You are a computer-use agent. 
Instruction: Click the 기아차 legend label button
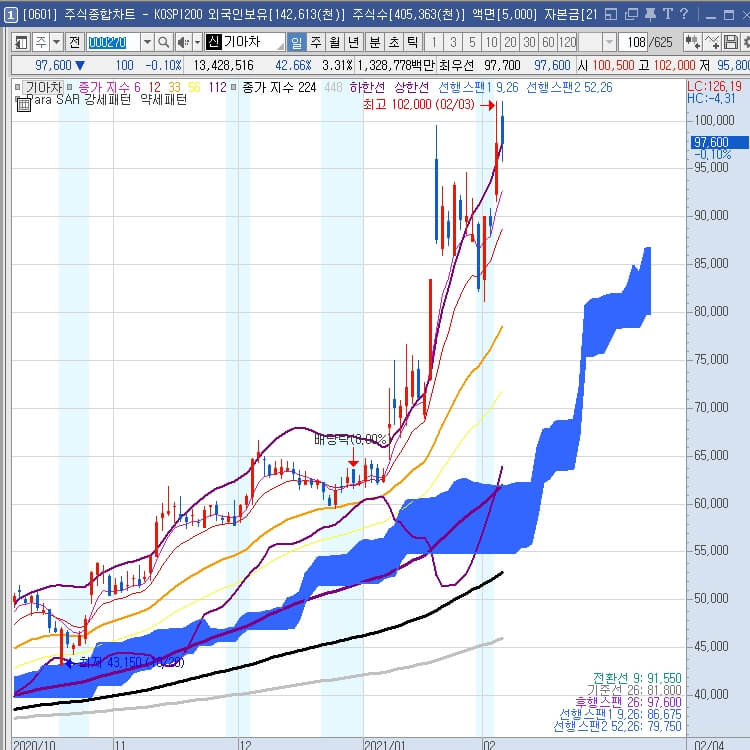pos(44,88)
